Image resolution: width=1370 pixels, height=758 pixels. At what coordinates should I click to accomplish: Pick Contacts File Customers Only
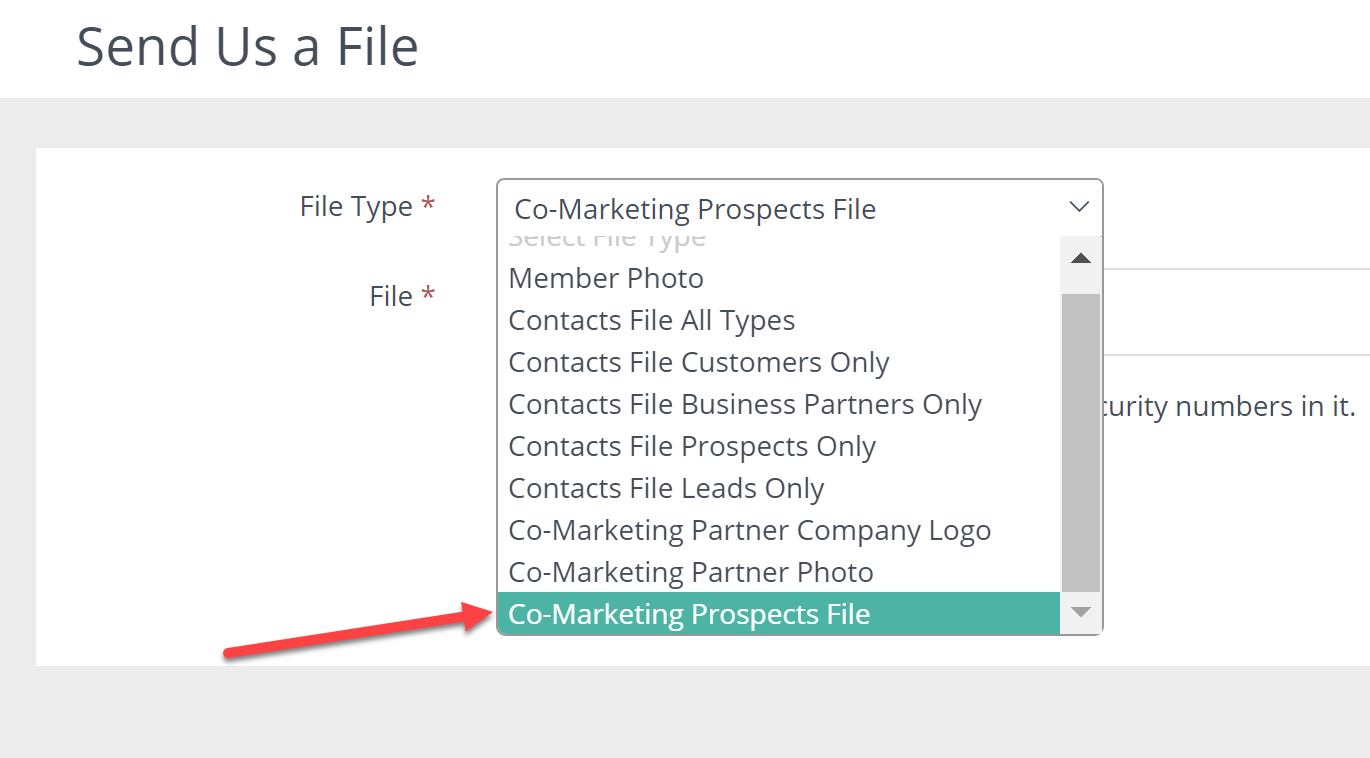pyautogui.click(x=698, y=362)
